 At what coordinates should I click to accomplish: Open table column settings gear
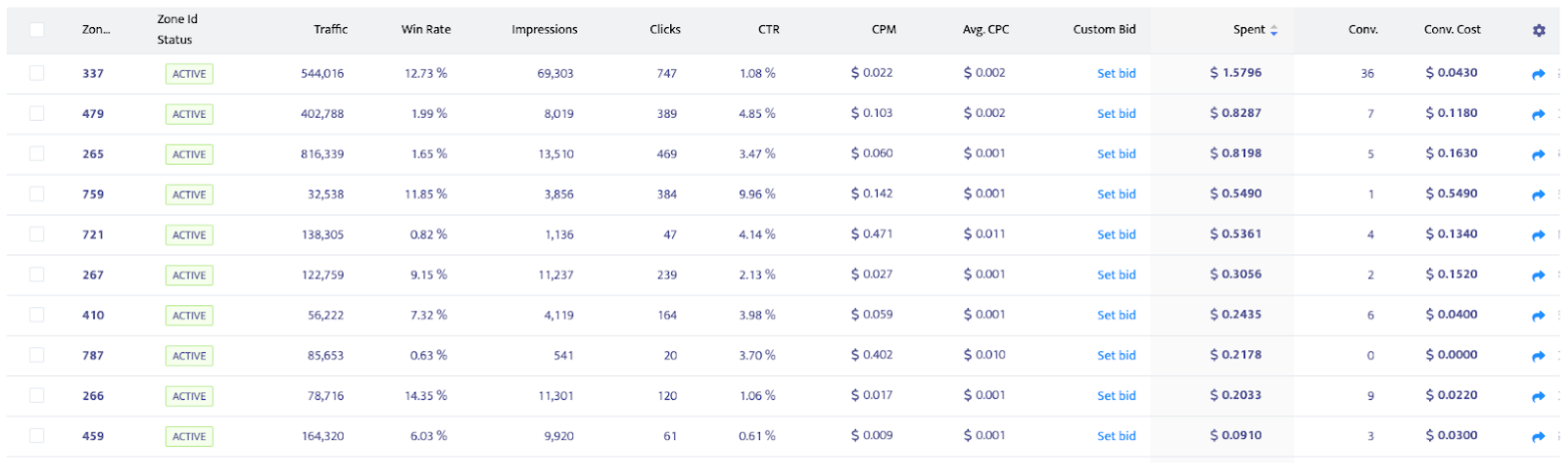click(x=1538, y=30)
